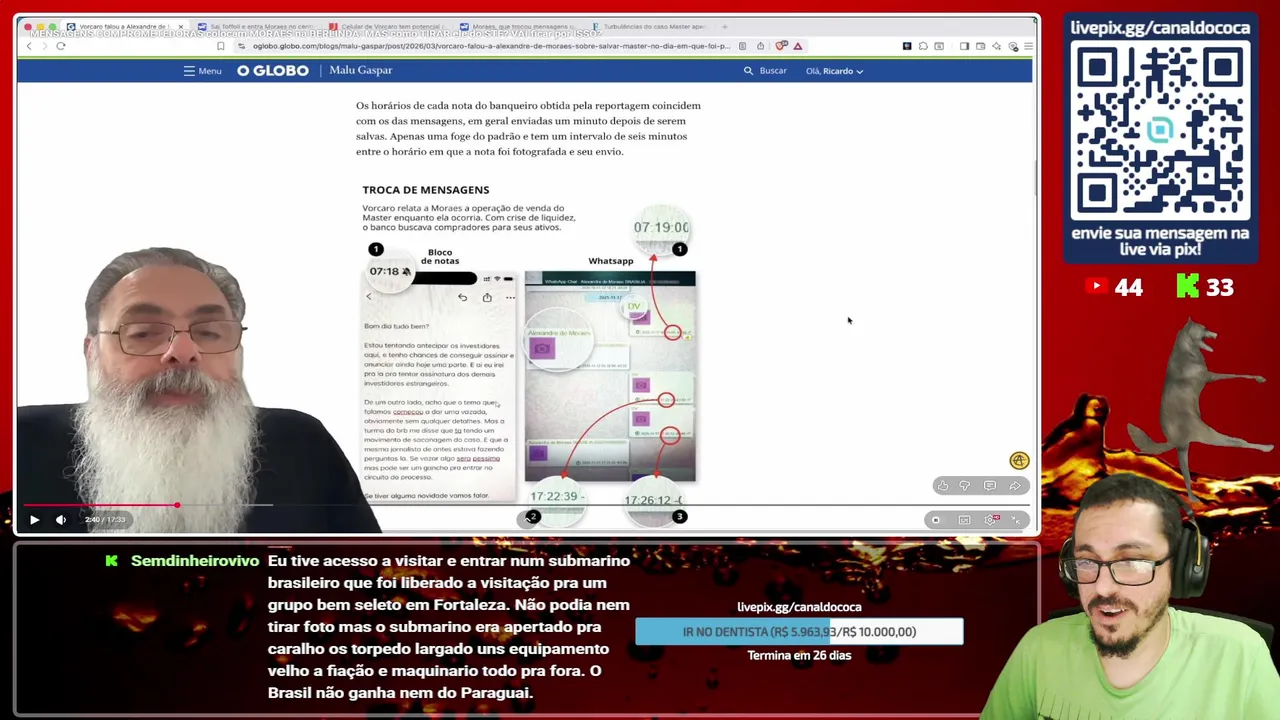Click the video time 2:40 / 17:33
Image resolution: width=1280 pixels, height=720 pixels.
(105, 520)
